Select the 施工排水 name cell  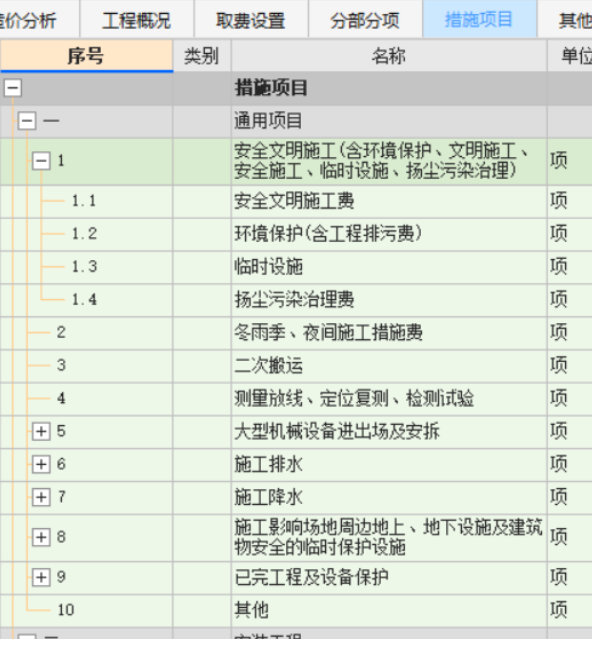click(x=389, y=464)
